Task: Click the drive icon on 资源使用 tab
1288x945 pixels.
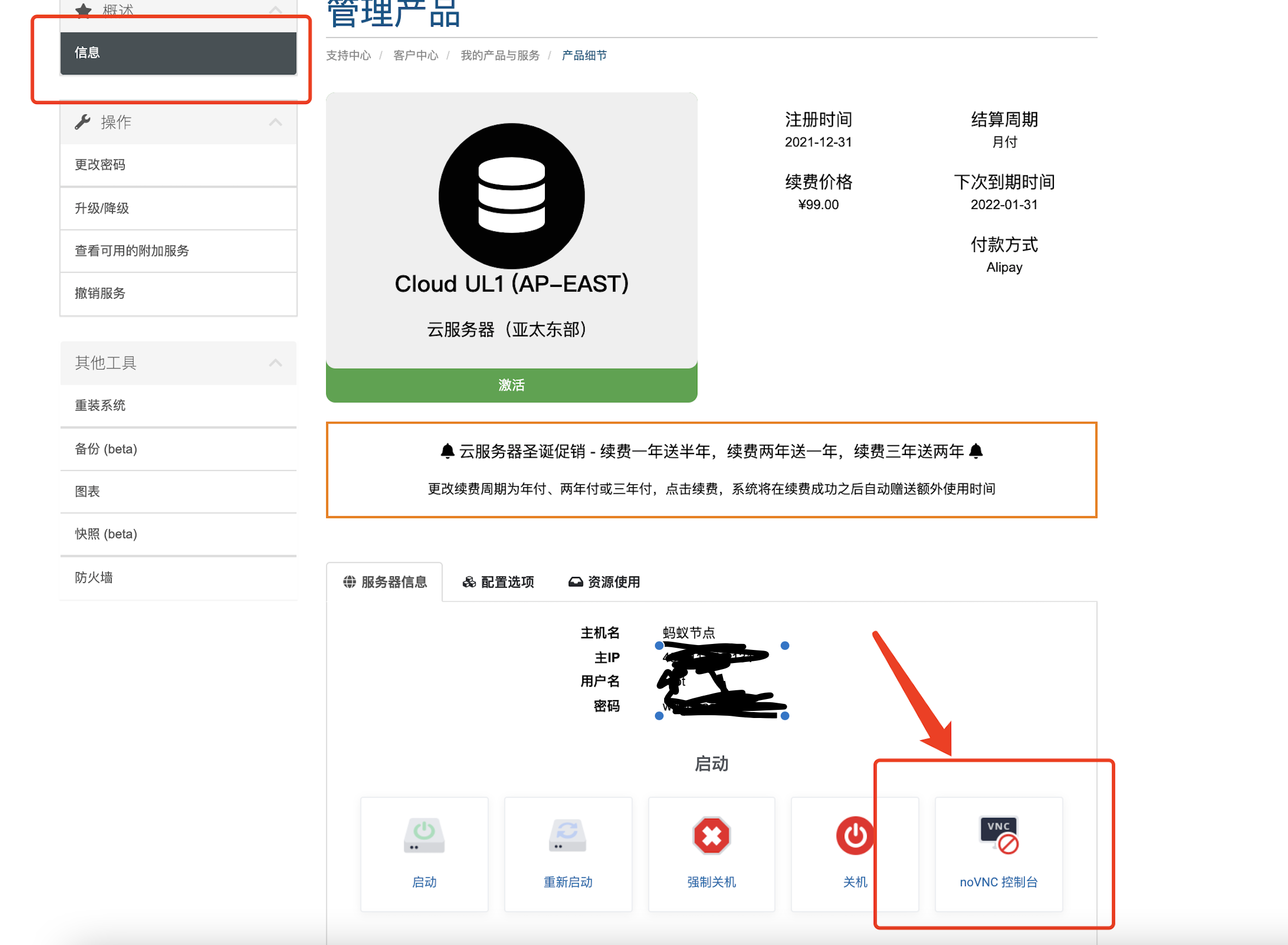Action: [575, 582]
